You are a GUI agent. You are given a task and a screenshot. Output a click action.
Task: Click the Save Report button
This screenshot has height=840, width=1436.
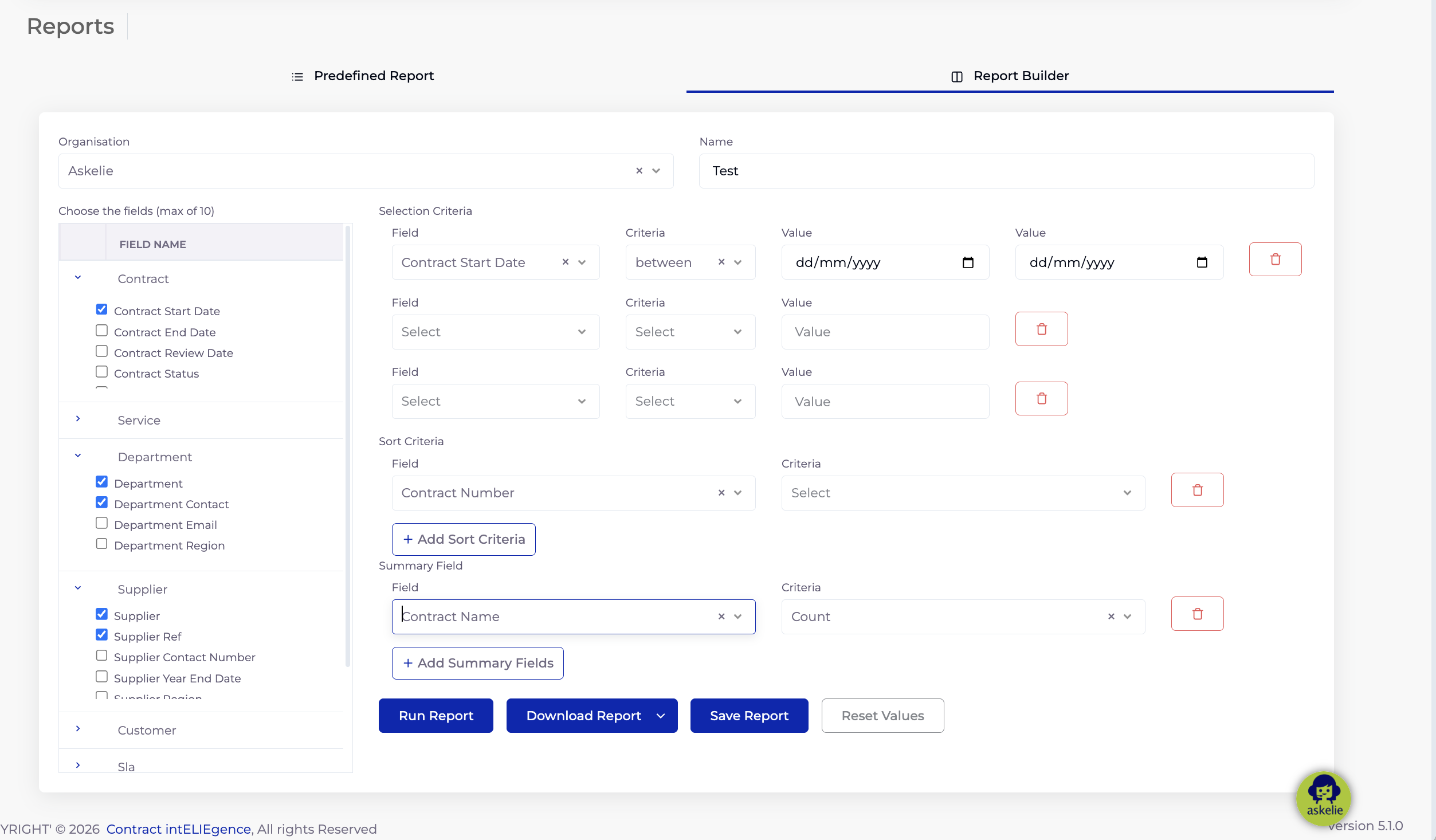[x=749, y=716]
